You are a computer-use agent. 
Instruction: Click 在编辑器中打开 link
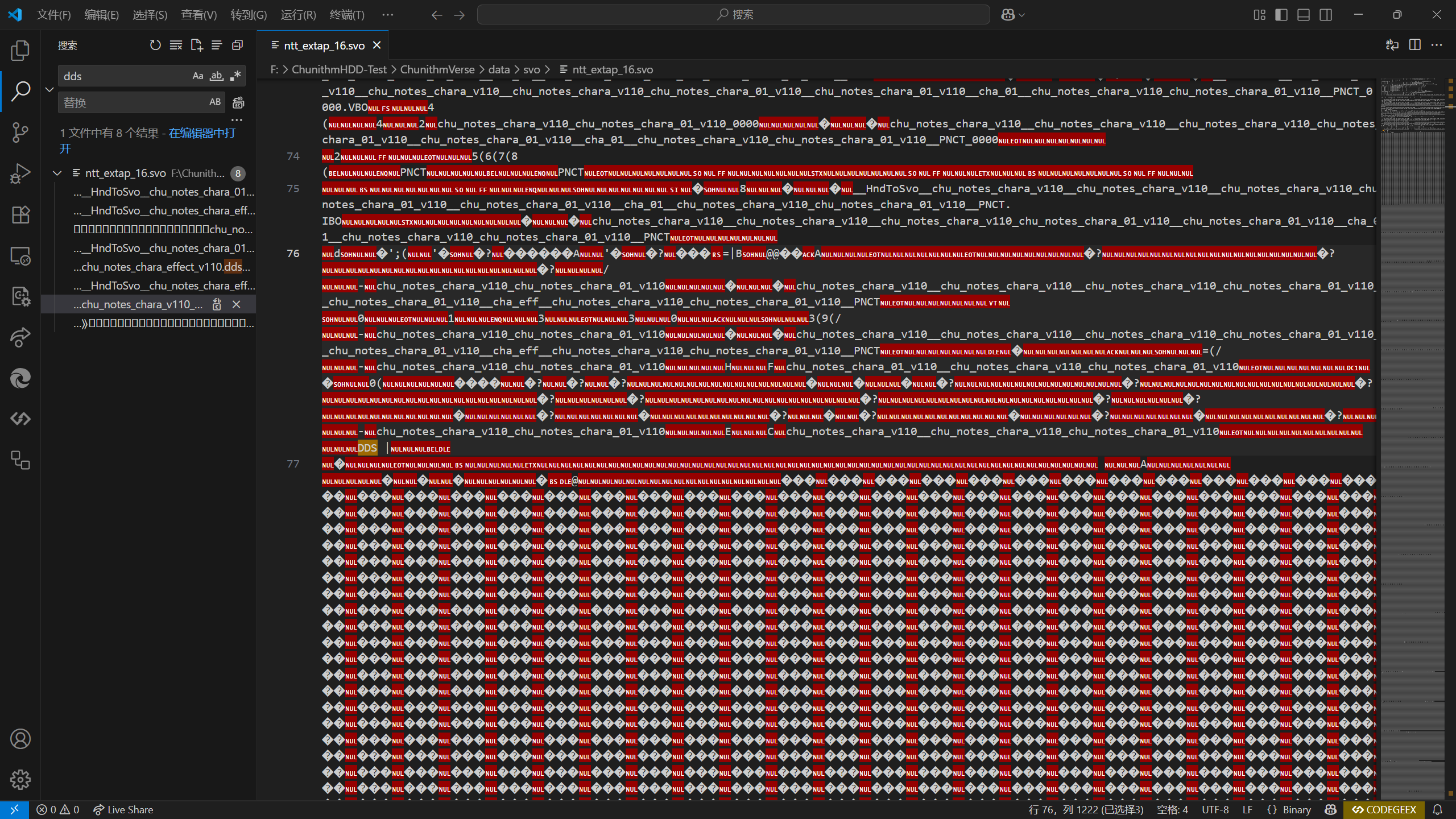201,133
